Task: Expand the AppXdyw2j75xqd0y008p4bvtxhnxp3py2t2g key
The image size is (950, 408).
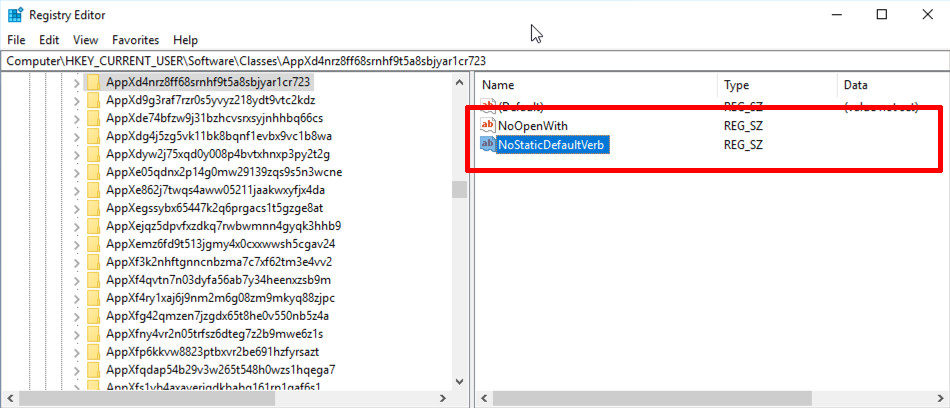Action: tap(76, 154)
